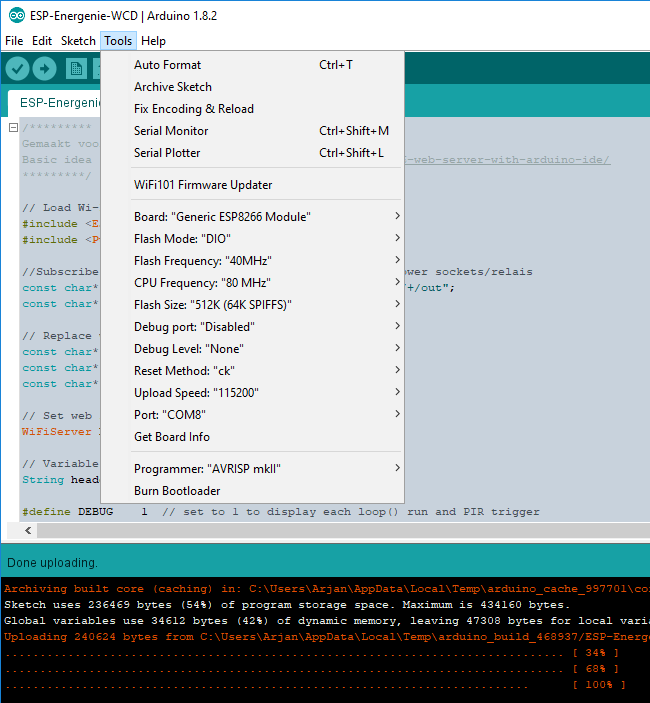
Task: Choose Archive Sketch menu entry
Action: [x=252, y=87]
